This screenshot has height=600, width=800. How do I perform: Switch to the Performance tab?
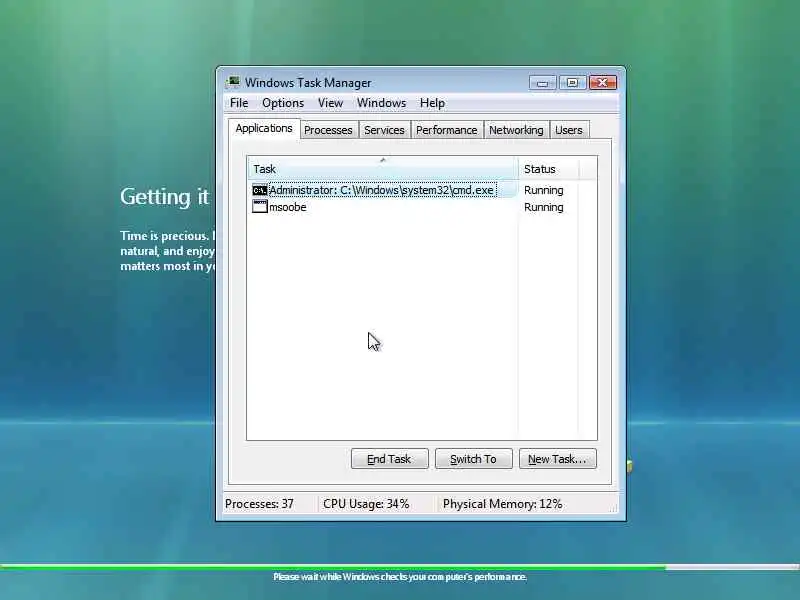pyautogui.click(x=446, y=131)
